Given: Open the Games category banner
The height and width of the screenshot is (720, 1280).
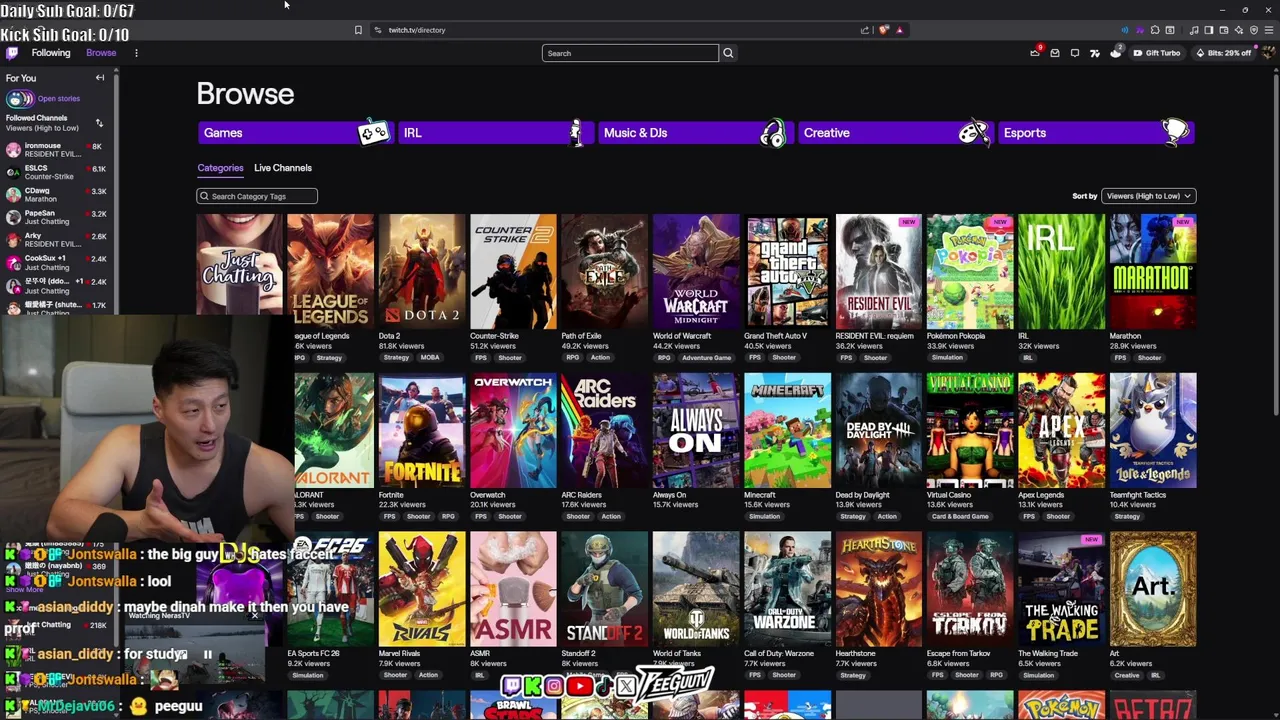Looking at the screenshot, I should point(295,132).
